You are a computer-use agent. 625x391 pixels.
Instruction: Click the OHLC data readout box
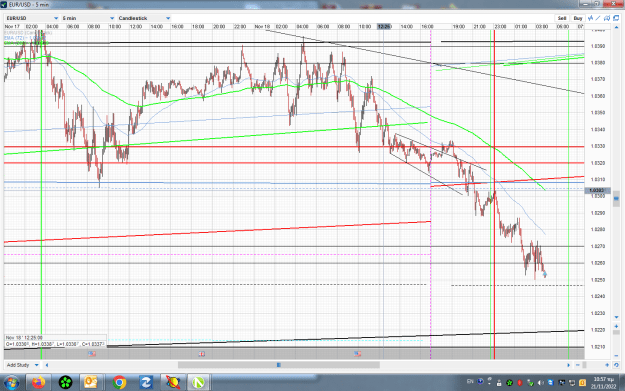(55, 341)
